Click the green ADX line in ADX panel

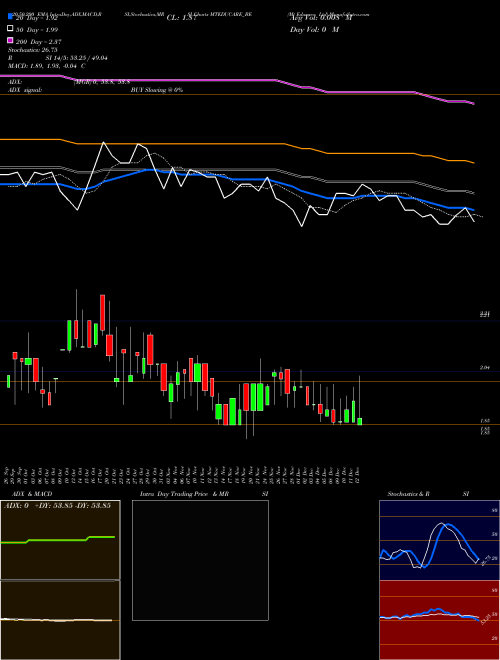point(58,540)
